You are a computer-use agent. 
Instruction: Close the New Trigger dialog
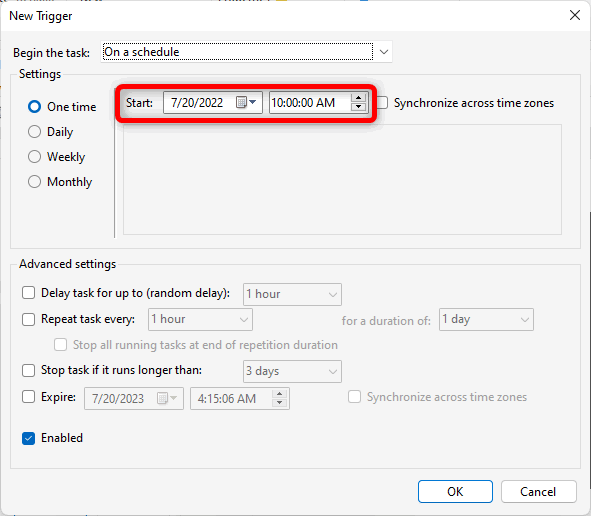pyautogui.click(x=574, y=15)
